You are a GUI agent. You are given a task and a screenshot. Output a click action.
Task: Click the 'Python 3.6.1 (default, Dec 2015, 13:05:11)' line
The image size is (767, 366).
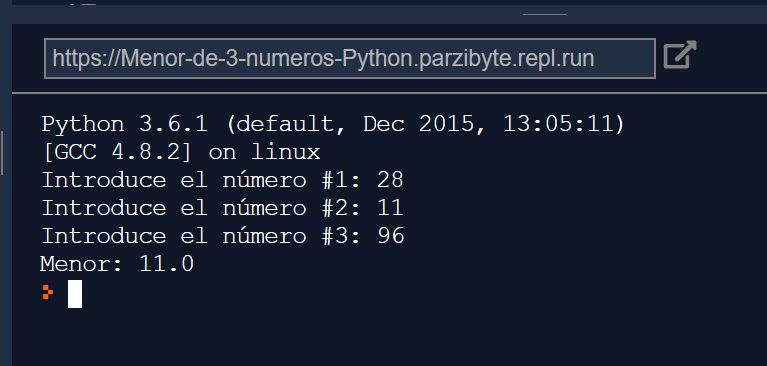pos(334,124)
